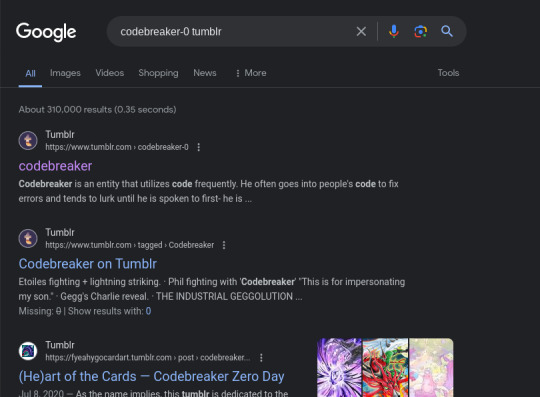
Task: Open Codebreaker on Tumblr result
Action: tap(87, 264)
